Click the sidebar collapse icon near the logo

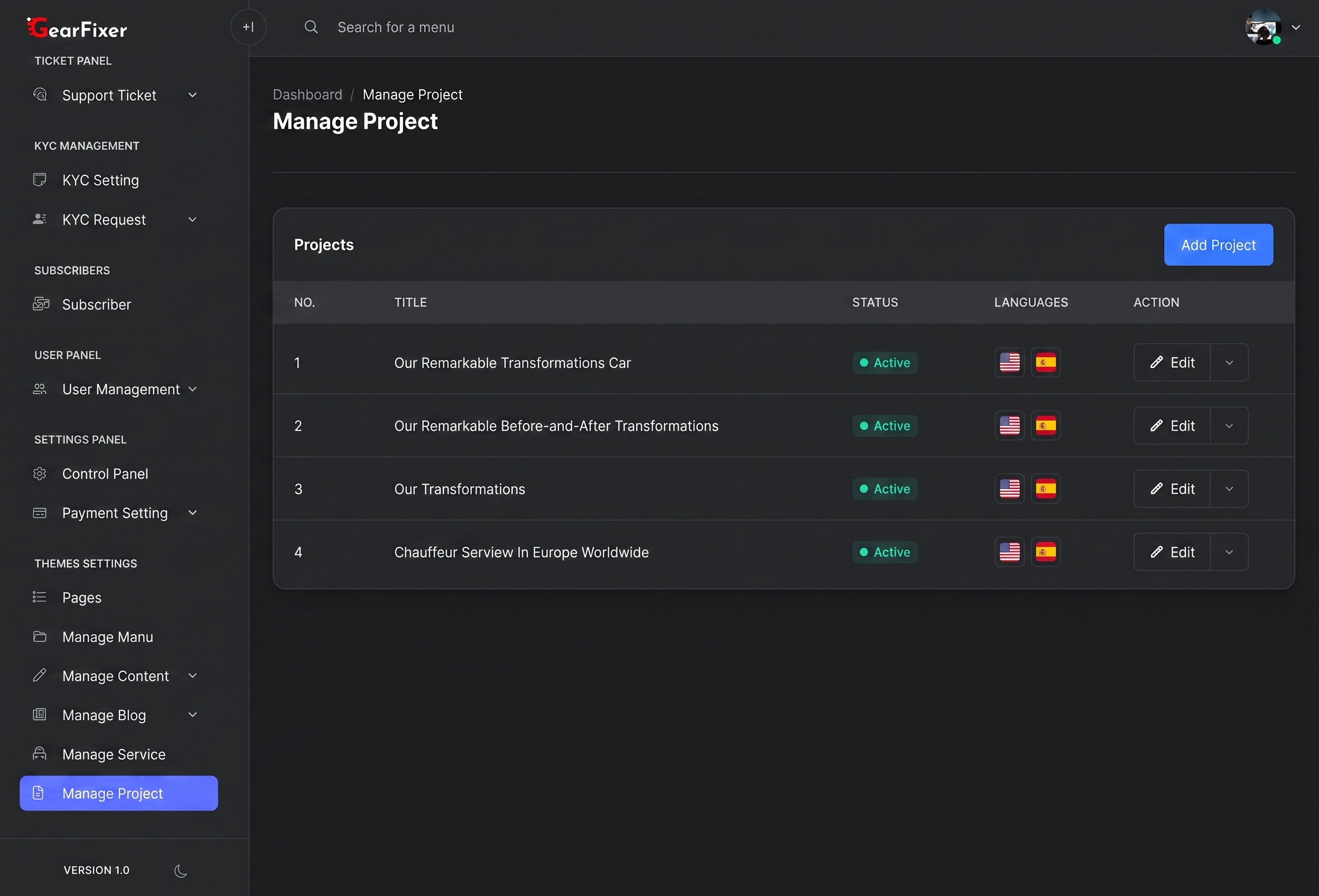(x=248, y=26)
